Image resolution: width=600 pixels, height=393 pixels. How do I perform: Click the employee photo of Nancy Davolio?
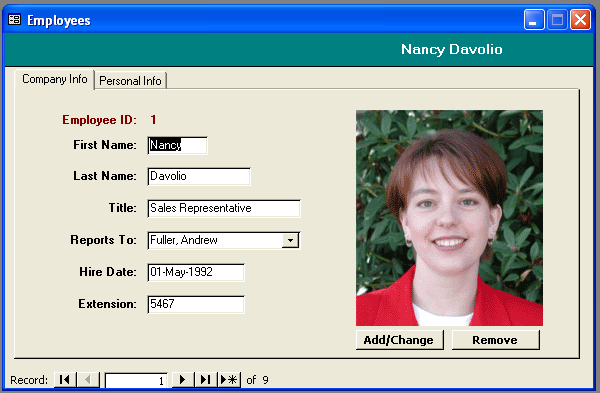[x=449, y=218]
